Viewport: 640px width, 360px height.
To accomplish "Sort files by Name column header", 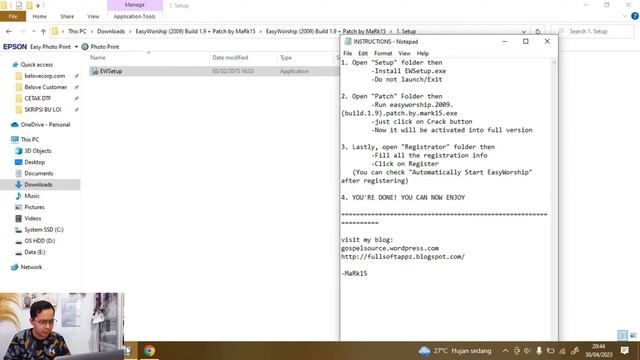I will 98,58.
